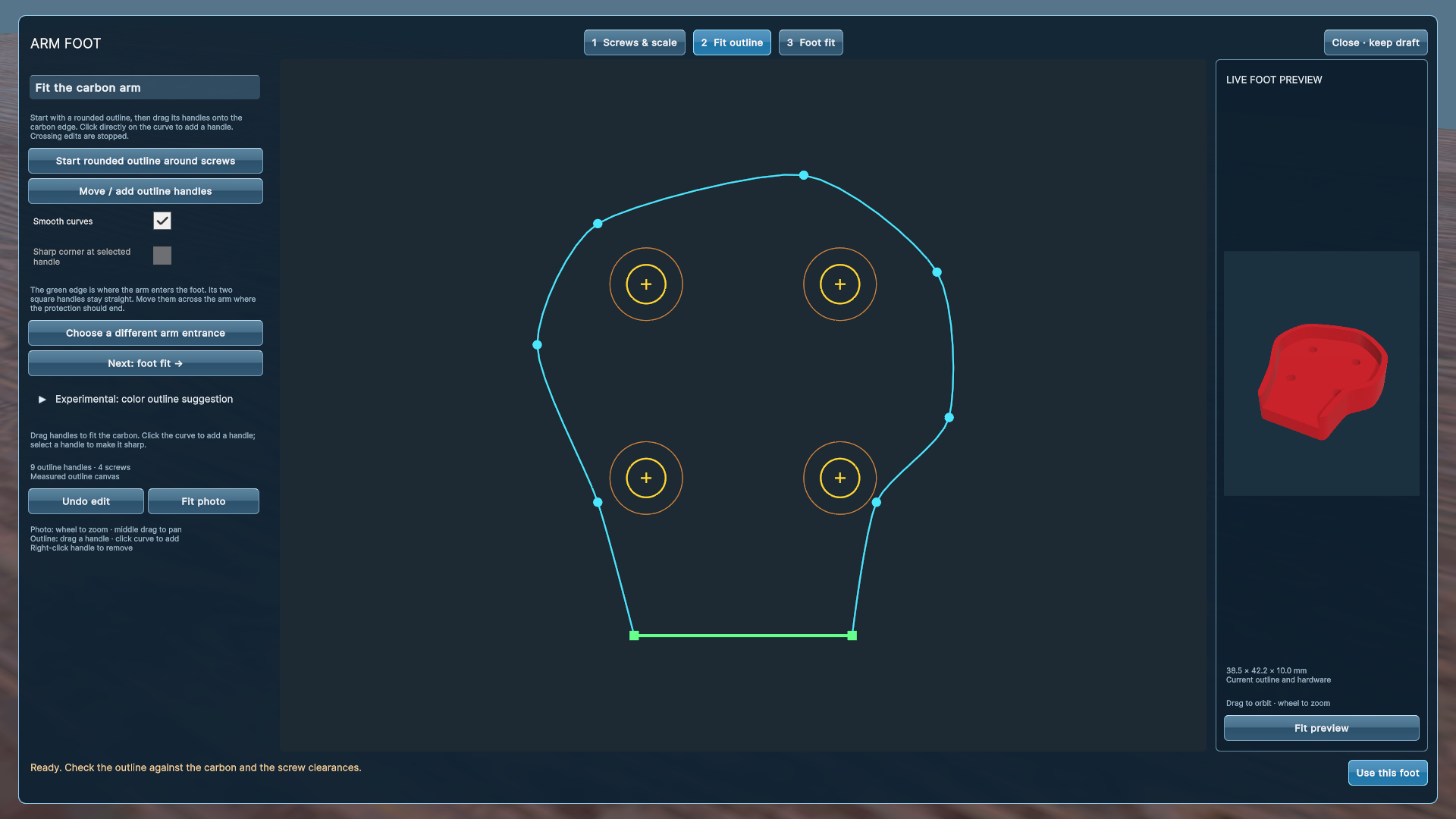This screenshot has width=1456, height=819.
Task: Click the 'ARM FOOT' title text
Action: pos(65,44)
